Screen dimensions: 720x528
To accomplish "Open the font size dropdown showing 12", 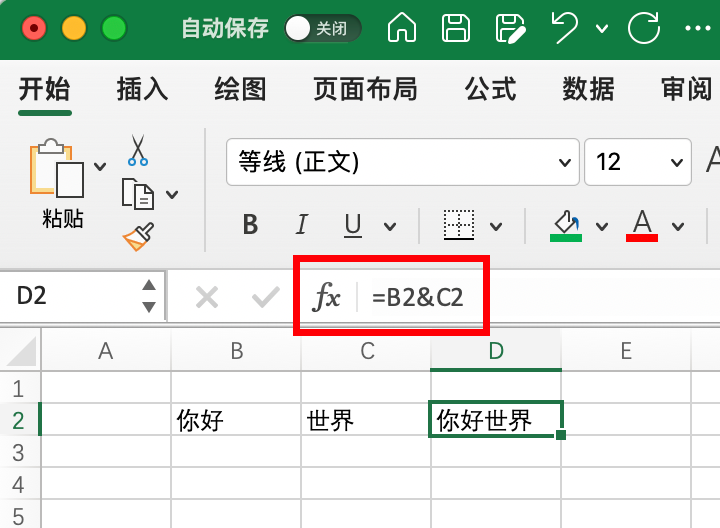I will click(x=638, y=162).
